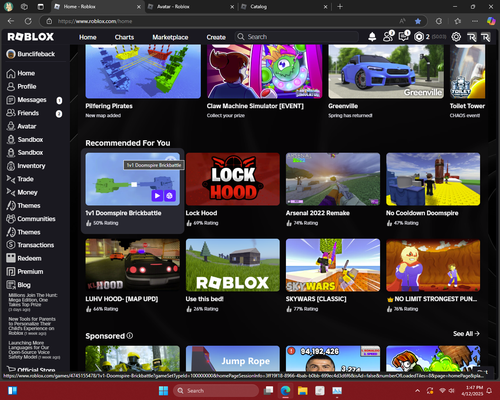The image size is (500, 400).
Task: Open NO LIMIT STRONGEST PUN thumbnail
Action: pos(433,265)
